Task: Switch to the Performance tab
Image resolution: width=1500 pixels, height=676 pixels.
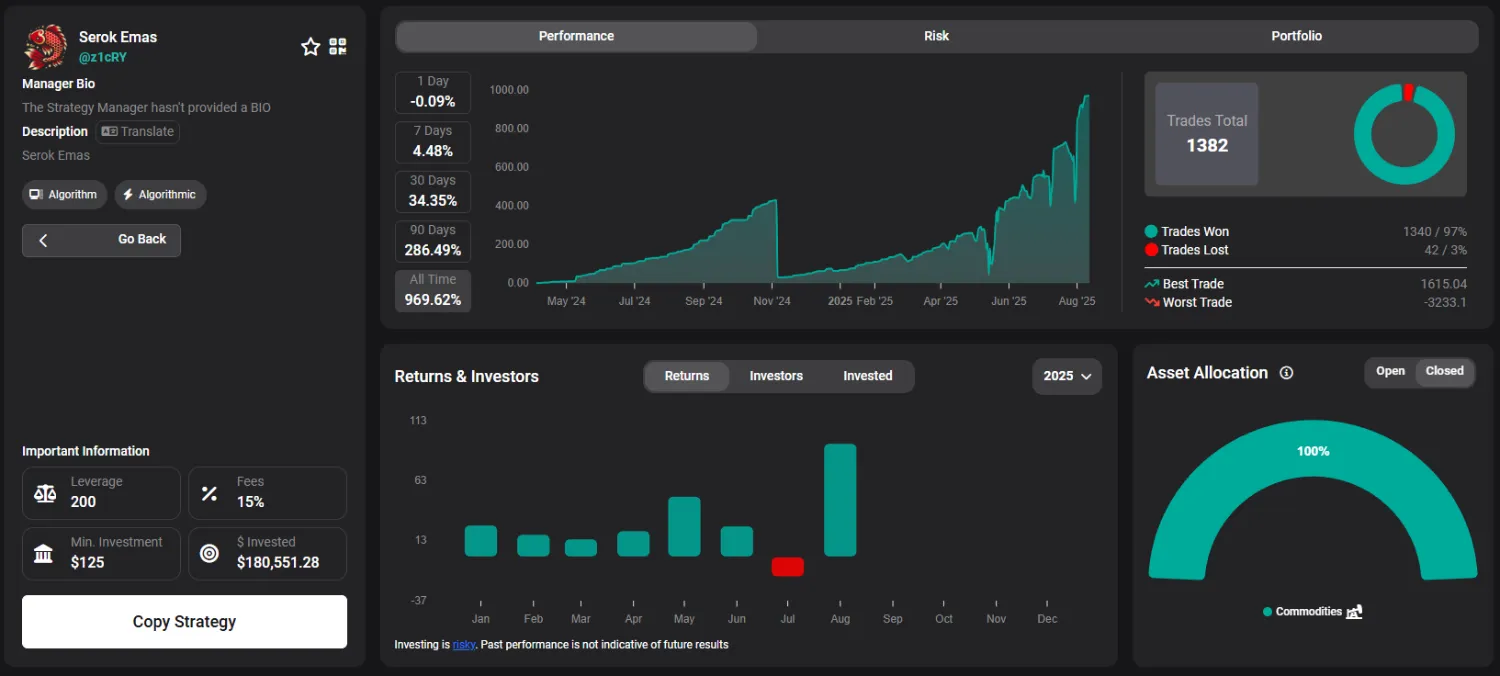Action: coord(576,37)
